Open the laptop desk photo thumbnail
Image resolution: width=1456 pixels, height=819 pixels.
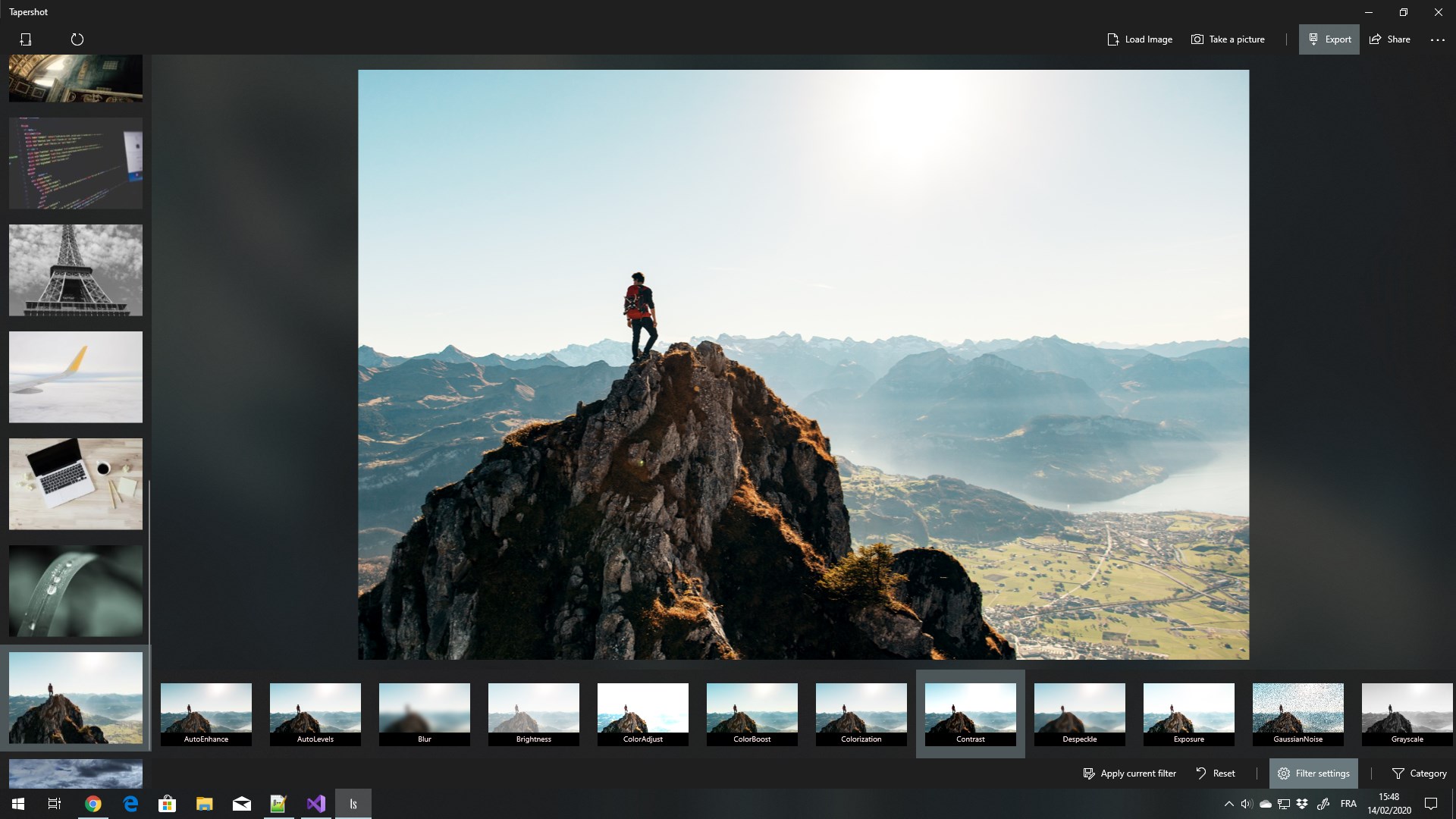pos(76,484)
